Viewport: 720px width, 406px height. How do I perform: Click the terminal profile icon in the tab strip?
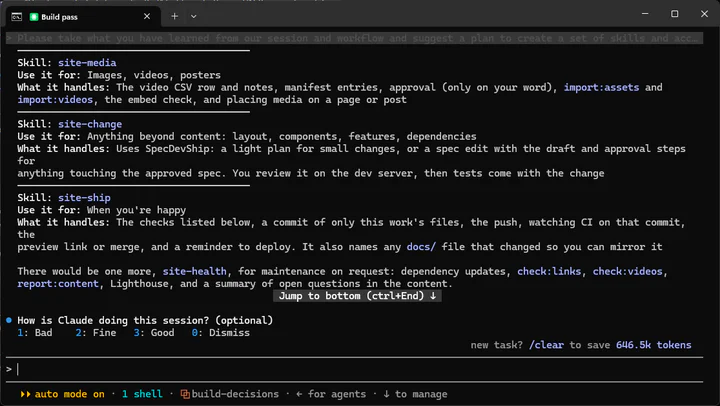coord(17,17)
